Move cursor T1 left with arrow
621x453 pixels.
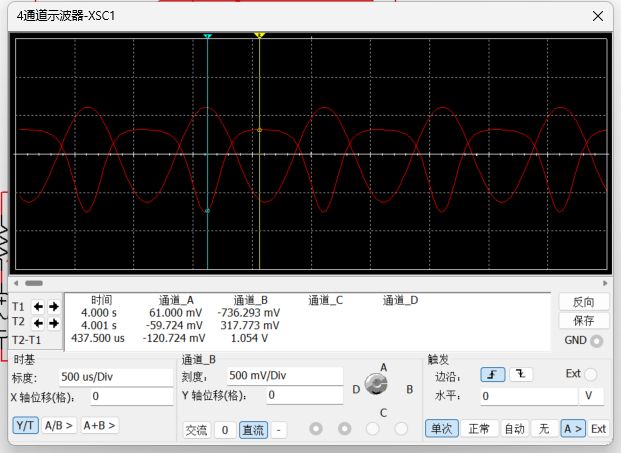click(x=38, y=307)
